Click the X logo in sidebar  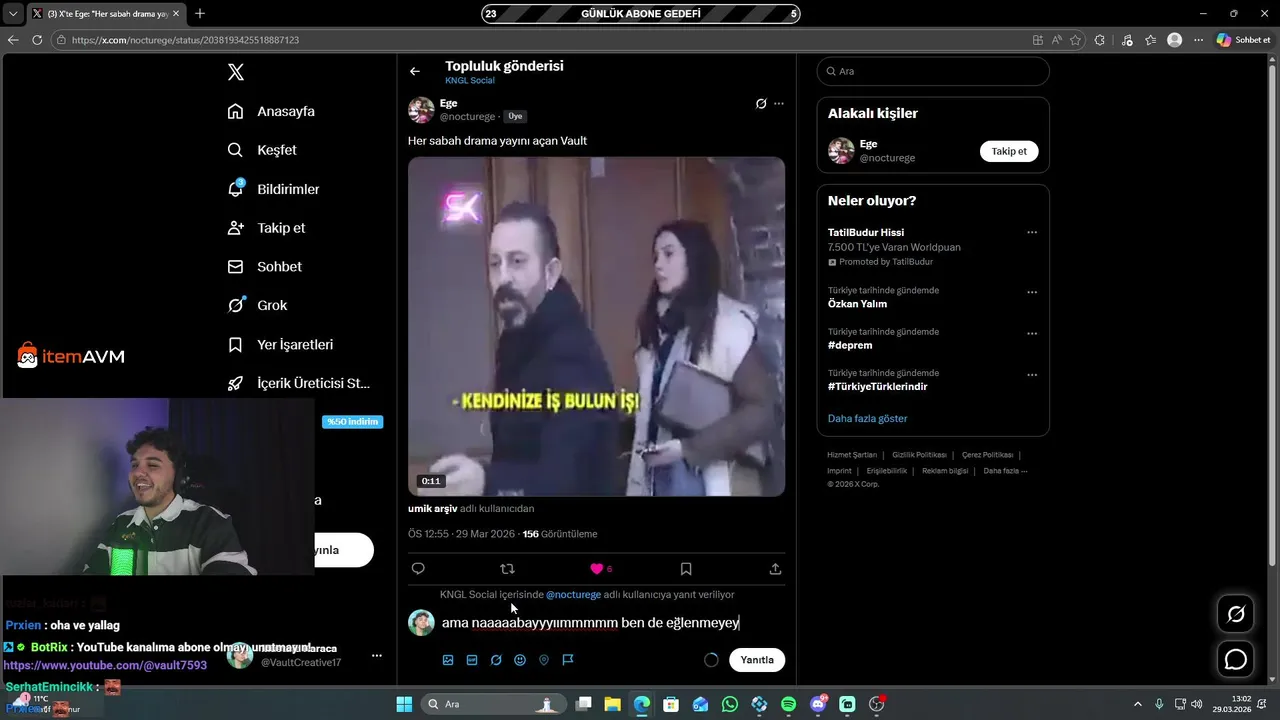click(235, 72)
